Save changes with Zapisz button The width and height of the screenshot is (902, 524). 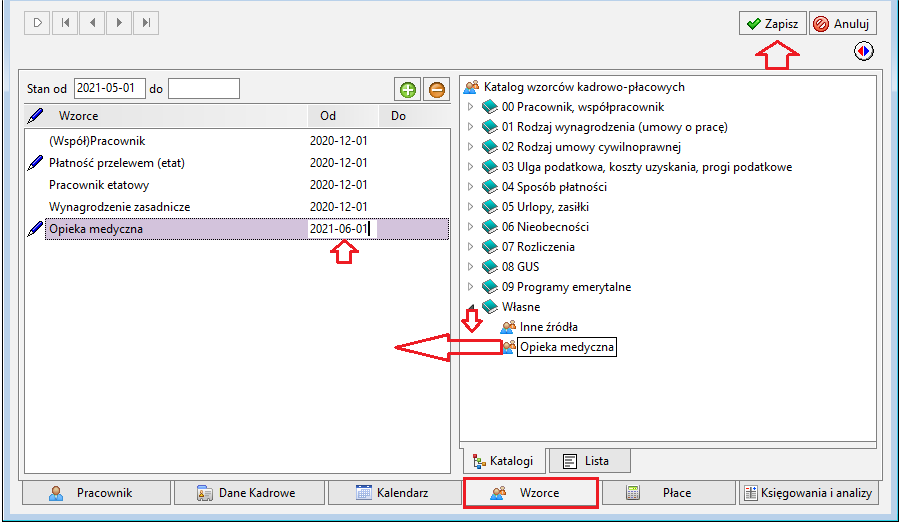click(773, 24)
